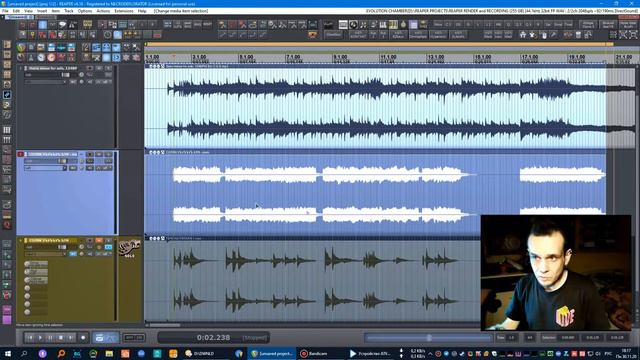Click the playrate slider in transport

coord(429,338)
